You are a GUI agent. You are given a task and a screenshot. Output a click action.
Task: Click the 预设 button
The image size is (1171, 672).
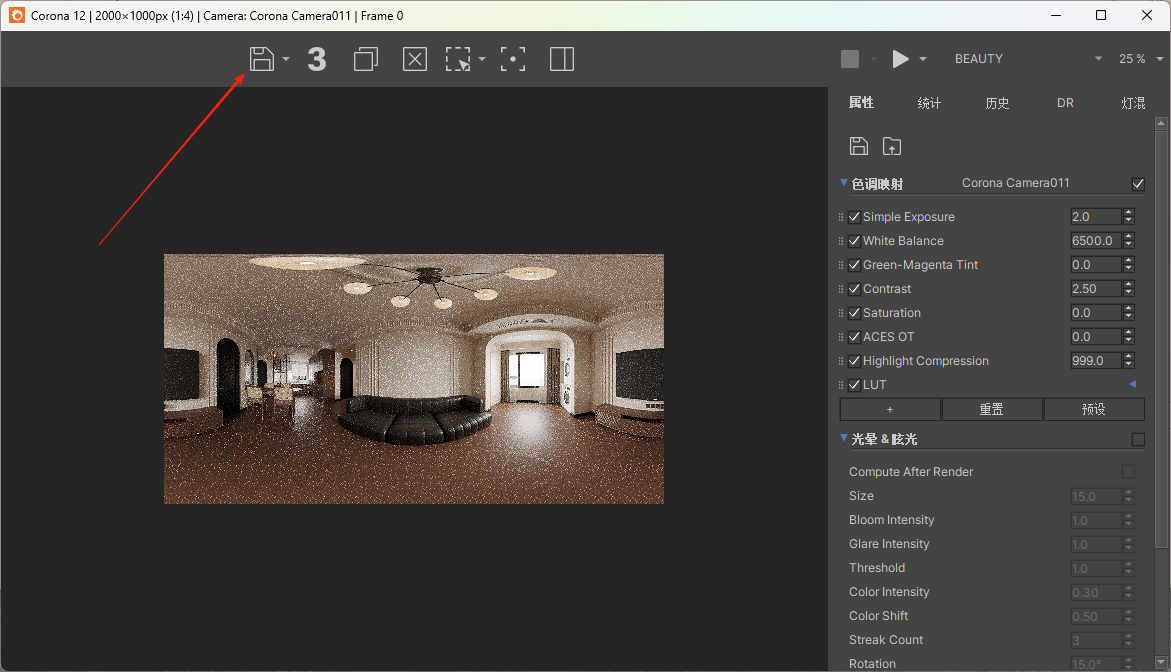coord(1094,409)
